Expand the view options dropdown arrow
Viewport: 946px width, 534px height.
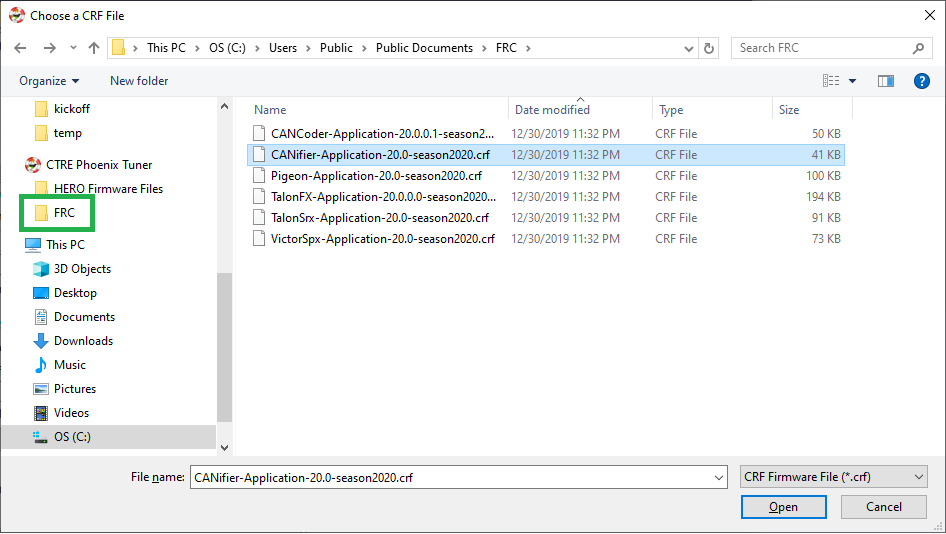[x=852, y=81]
